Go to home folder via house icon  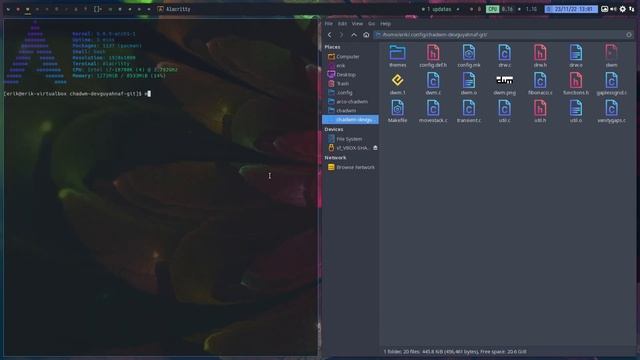pyautogui.click(x=366, y=35)
